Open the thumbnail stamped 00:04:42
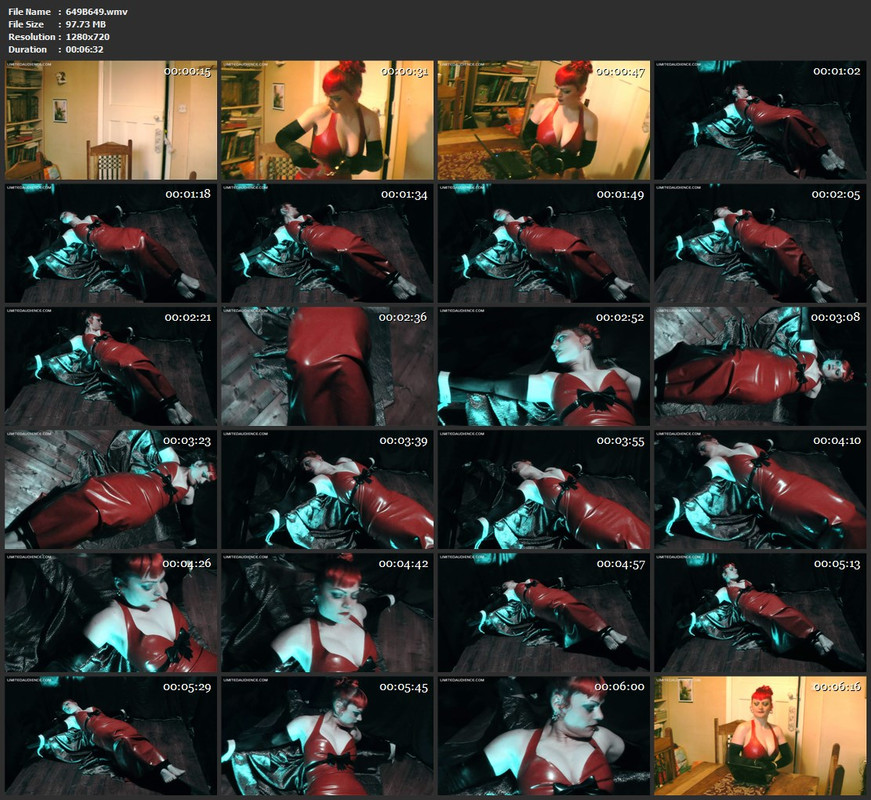The height and width of the screenshot is (800, 871). [x=327, y=613]
